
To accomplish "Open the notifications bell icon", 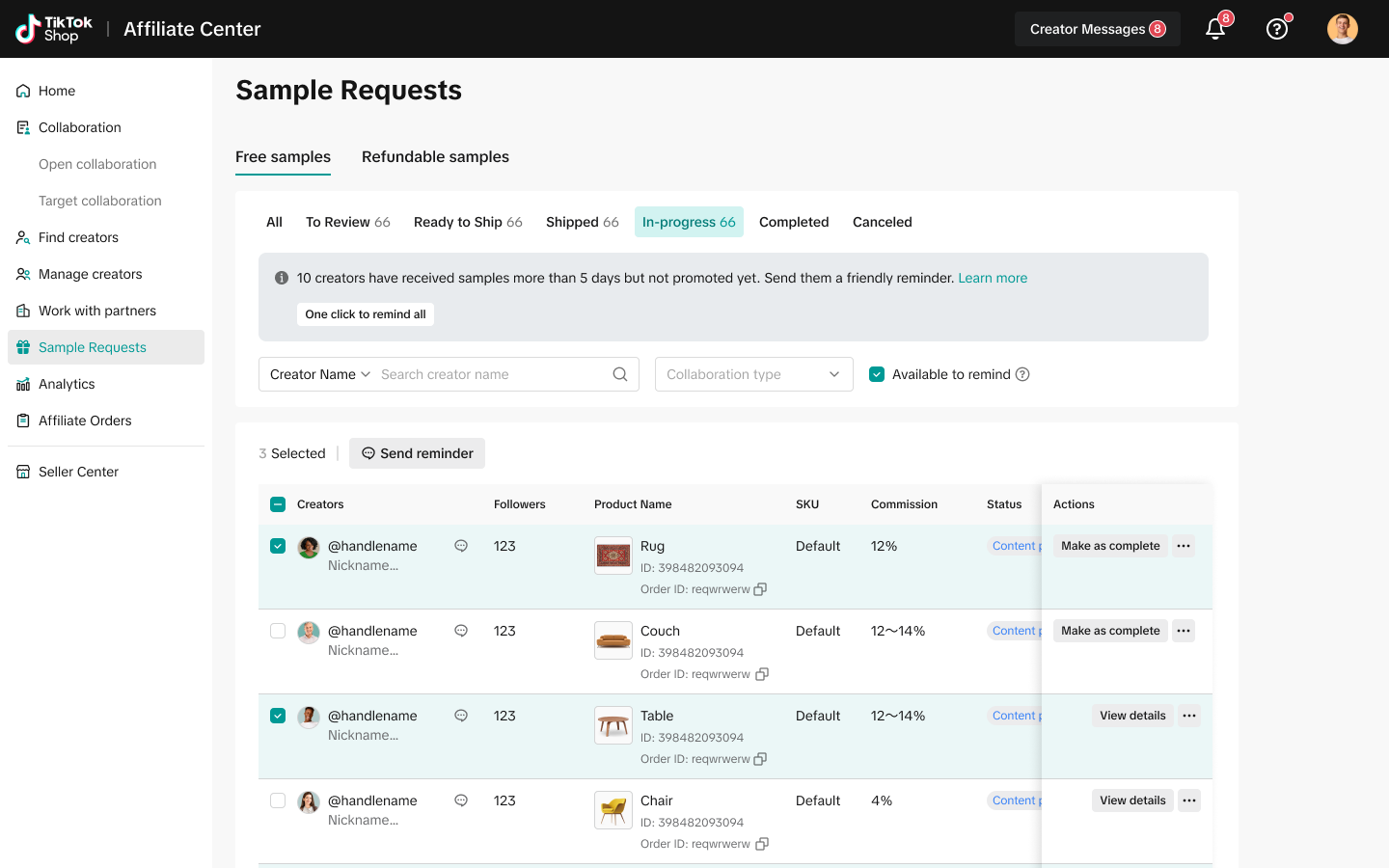I will coord(1215,29).
